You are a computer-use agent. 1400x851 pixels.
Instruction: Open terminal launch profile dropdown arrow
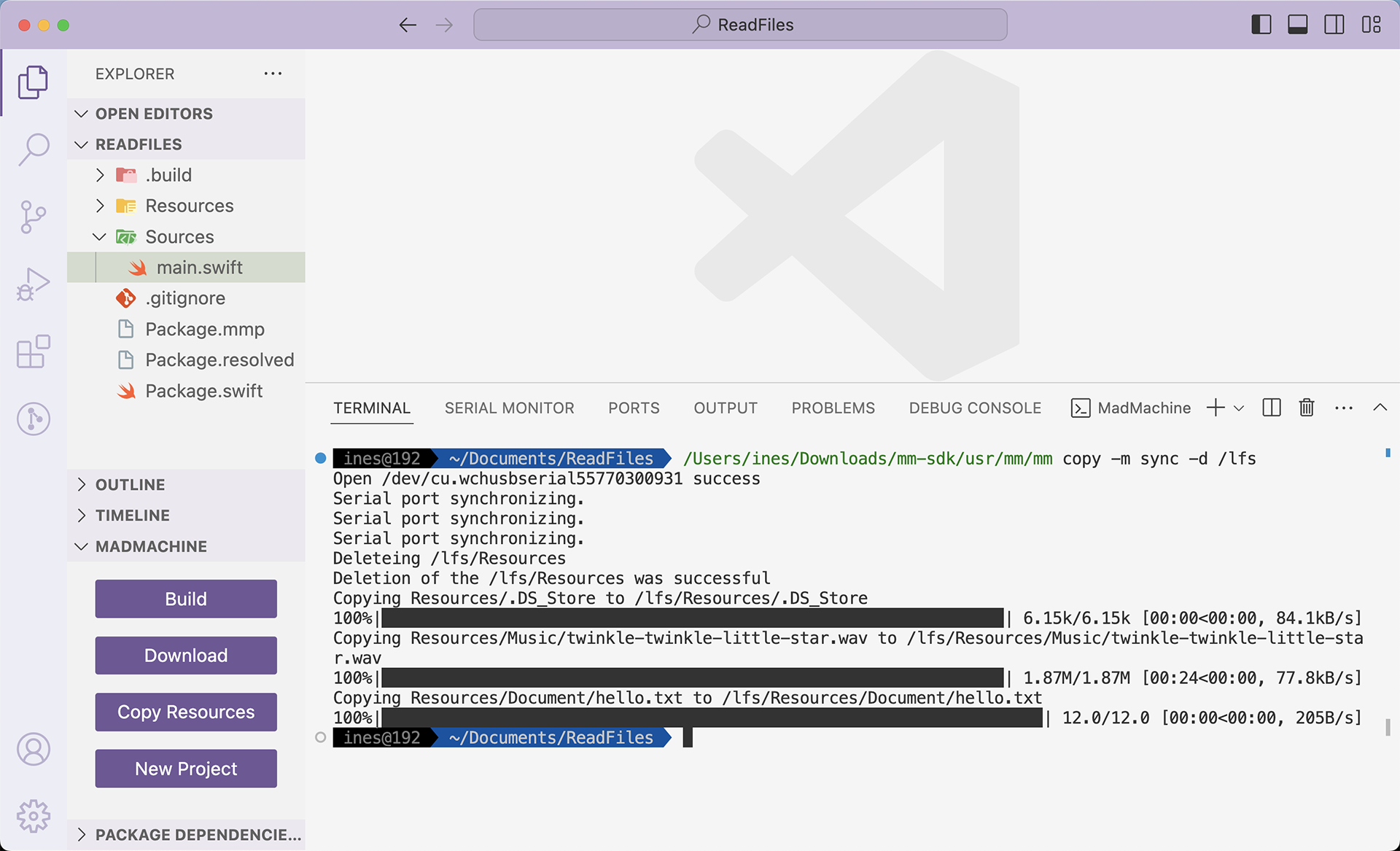click(x=1239, y=408)
